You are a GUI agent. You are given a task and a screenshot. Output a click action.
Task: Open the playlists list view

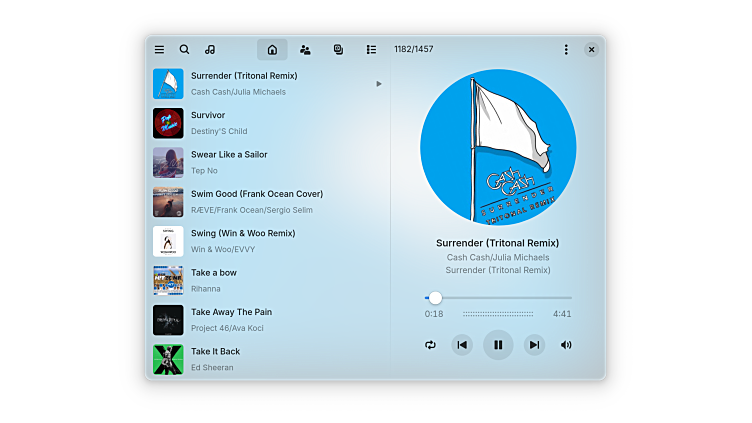point(371,49)
